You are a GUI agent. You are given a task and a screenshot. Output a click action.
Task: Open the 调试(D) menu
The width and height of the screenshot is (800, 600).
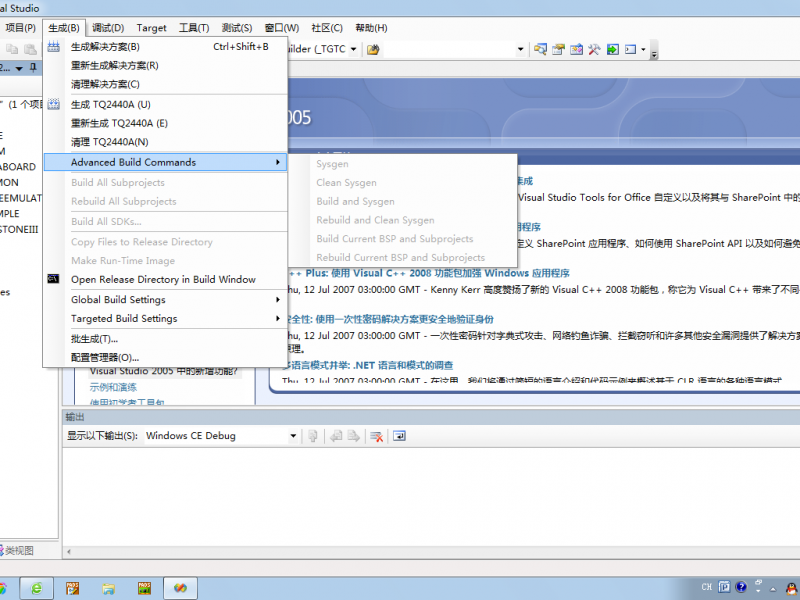tap(108, 28)
